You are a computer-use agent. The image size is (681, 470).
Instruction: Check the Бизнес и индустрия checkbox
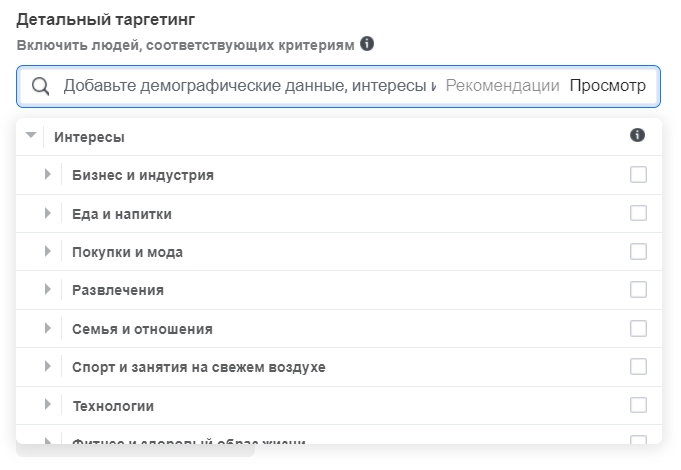point(638,175)
